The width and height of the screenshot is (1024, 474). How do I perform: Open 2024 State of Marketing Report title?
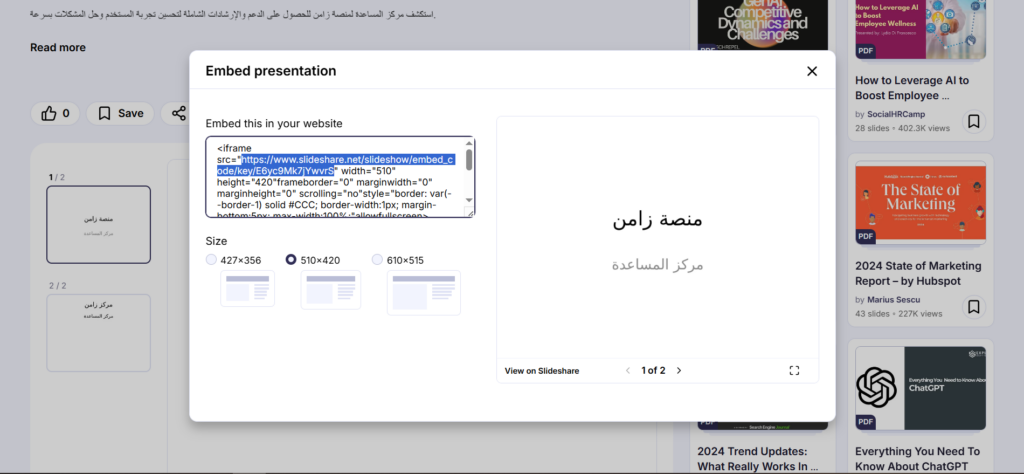click(x=918, y=274)
